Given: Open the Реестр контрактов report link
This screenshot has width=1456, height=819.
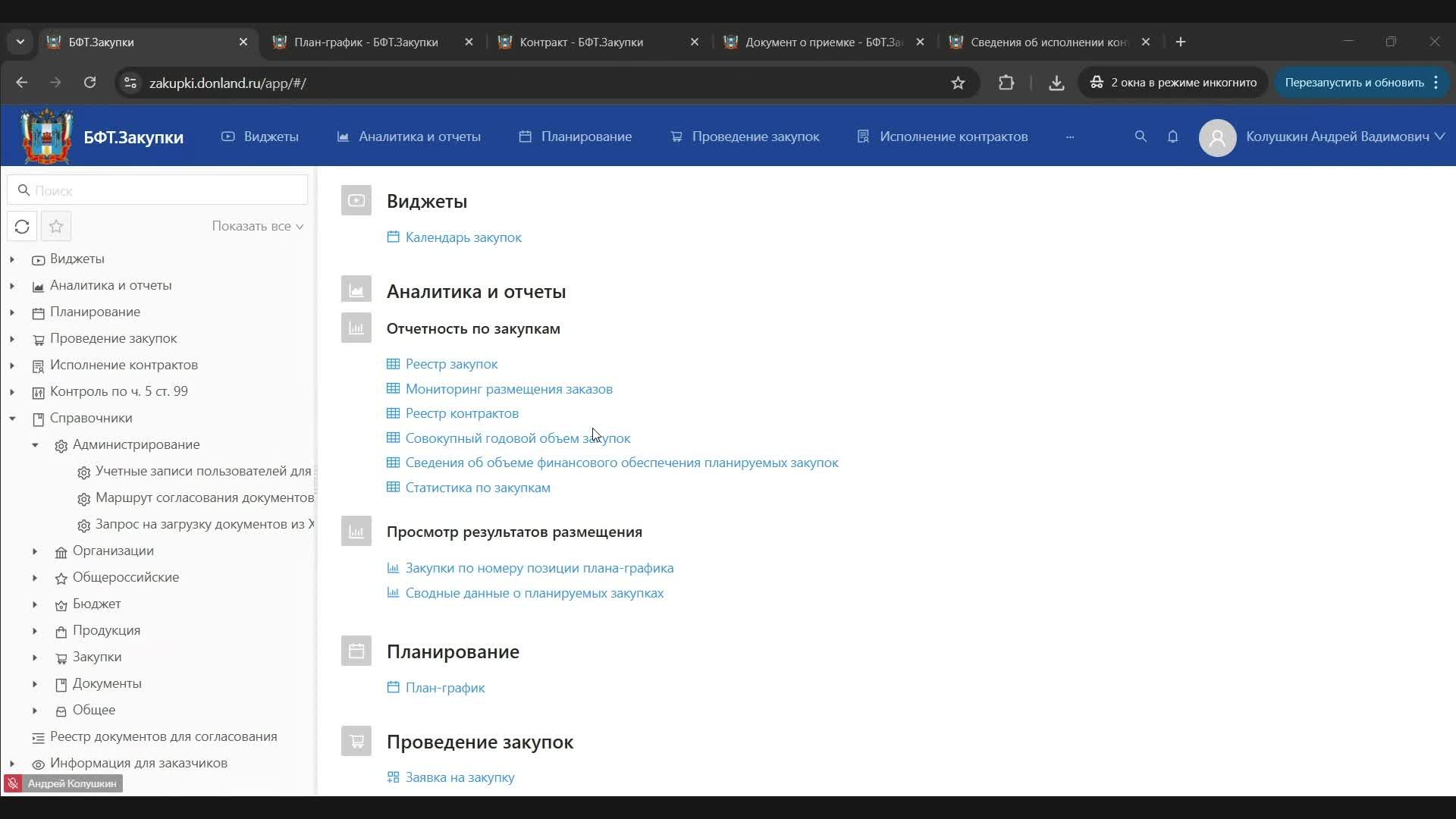Looking at the screenshot, I should (462, 413).
